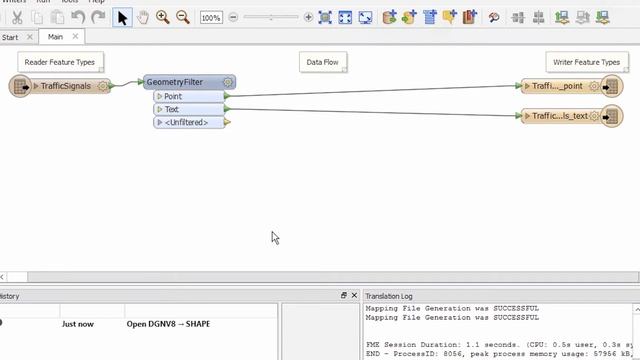Viewport: 640px width, 360px height.
Task: Click the Add Annotation comment icon
Action: pyautogui.click(x=449, y=18)
